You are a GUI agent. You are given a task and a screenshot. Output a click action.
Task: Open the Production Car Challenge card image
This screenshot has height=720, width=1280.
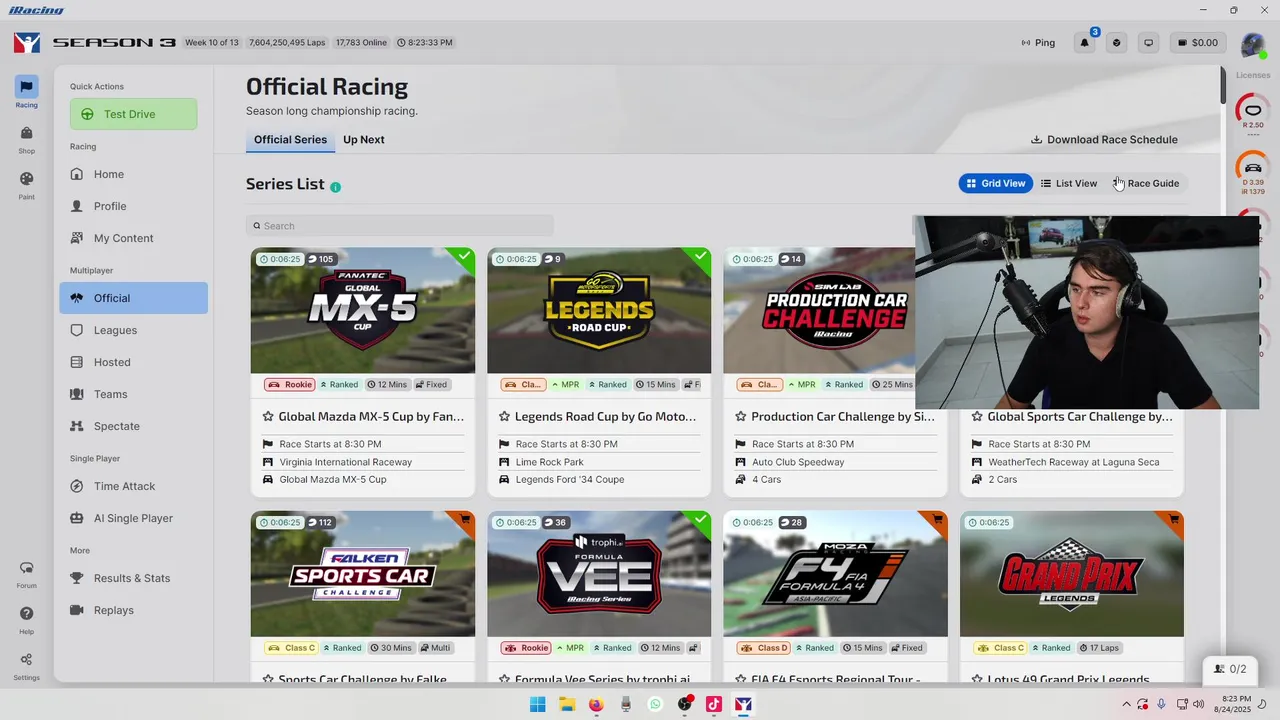click(819, 311)
